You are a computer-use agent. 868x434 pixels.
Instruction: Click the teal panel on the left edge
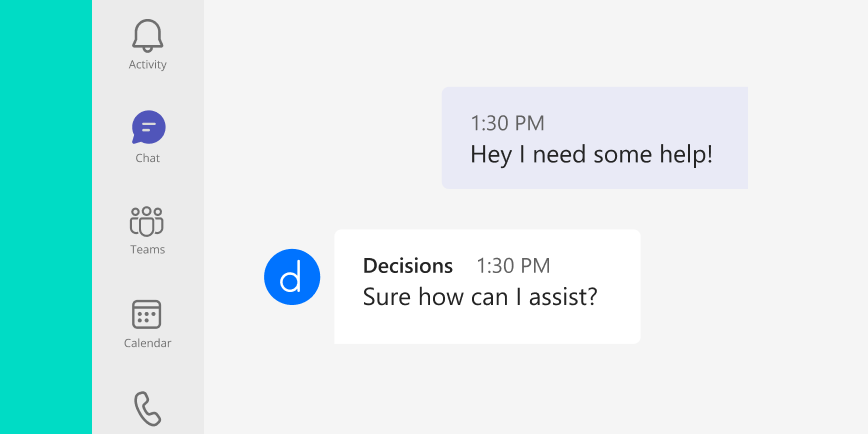(x=46, y=217)
